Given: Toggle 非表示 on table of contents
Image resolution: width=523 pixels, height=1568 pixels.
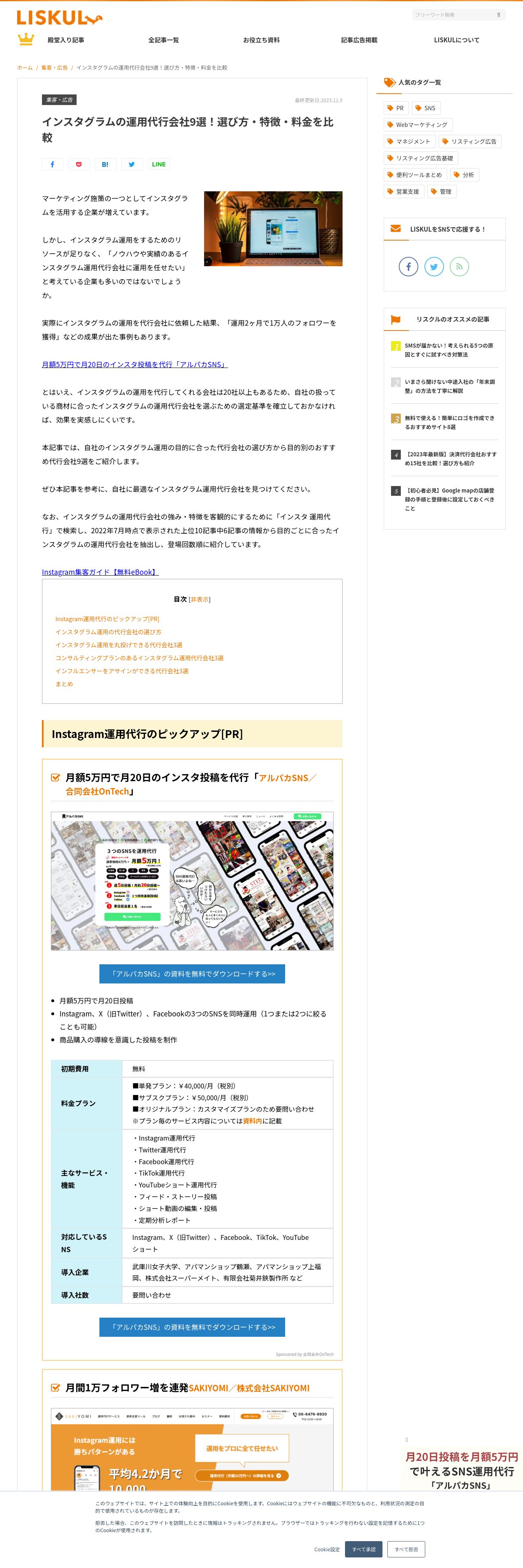Looking at the screenshot, I should click(199, 600).
